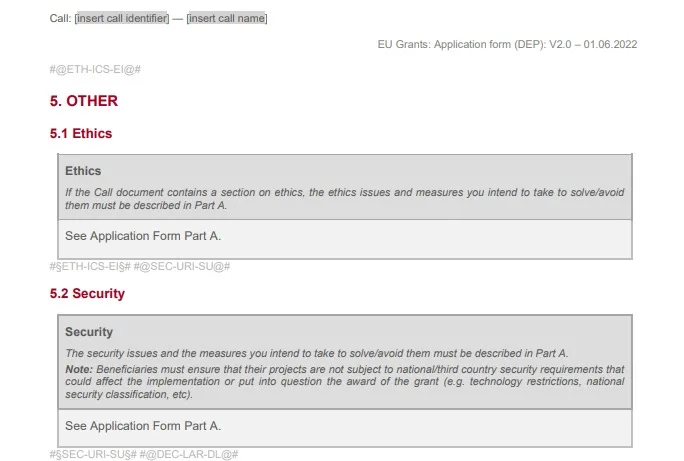The height and width of the screenshot is (461, 684).
Task: Click the Security answer field text
Action: coord(143,426)
